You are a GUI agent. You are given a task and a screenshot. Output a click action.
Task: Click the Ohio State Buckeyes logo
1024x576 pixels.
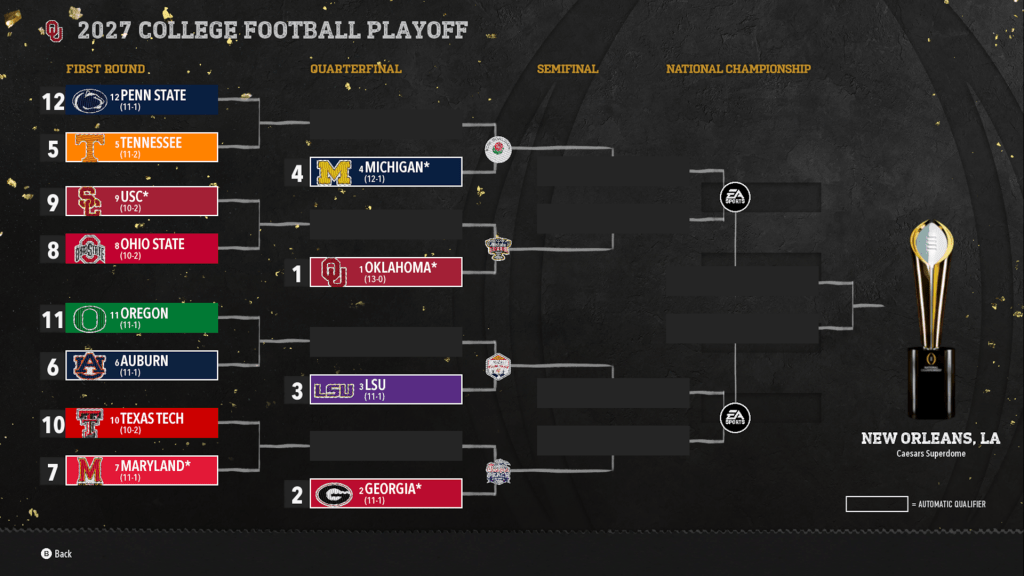tap(91, 249)
